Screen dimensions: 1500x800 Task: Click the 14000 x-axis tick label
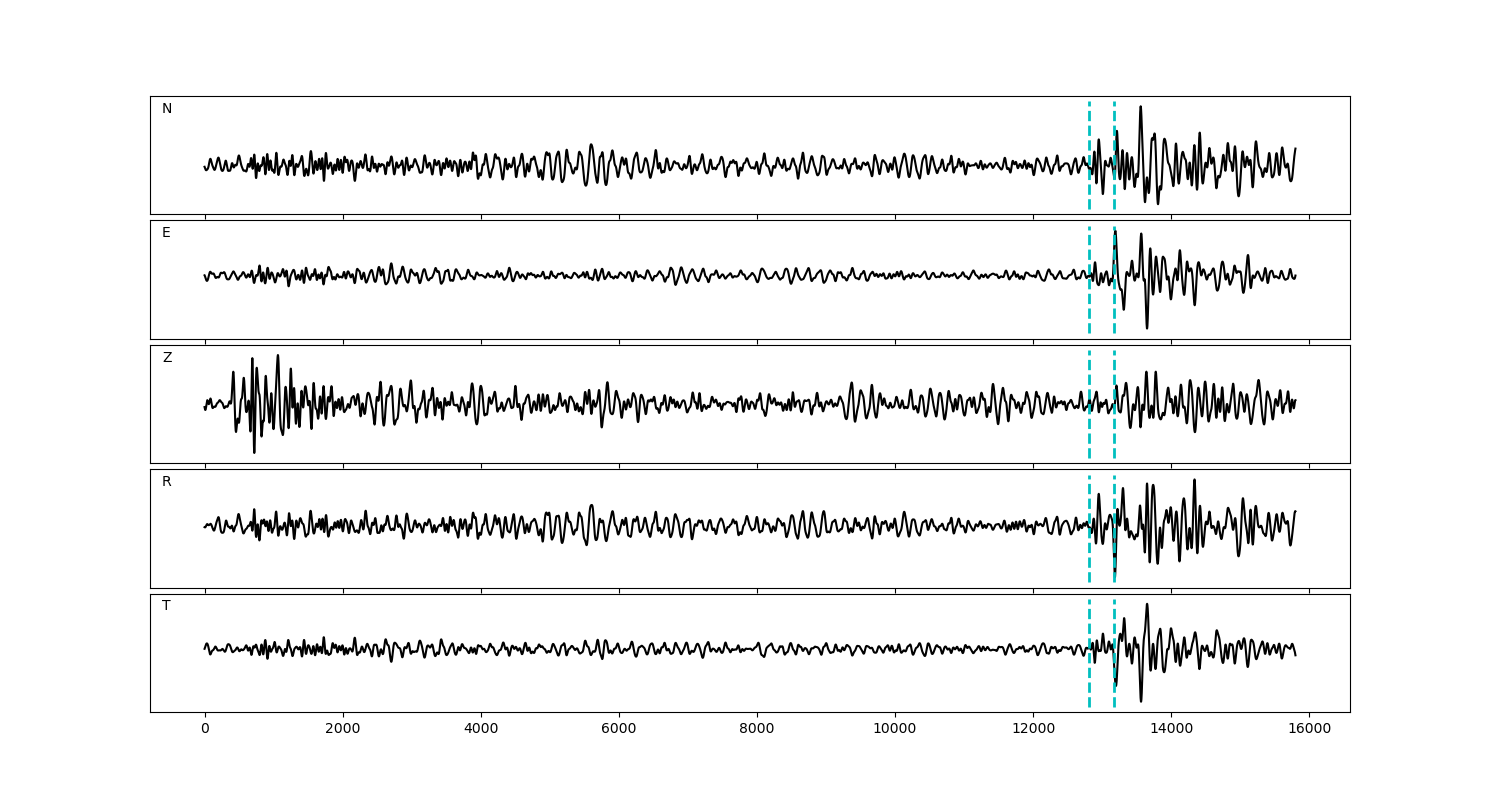pyautogui.click(x=1170, y=730)
